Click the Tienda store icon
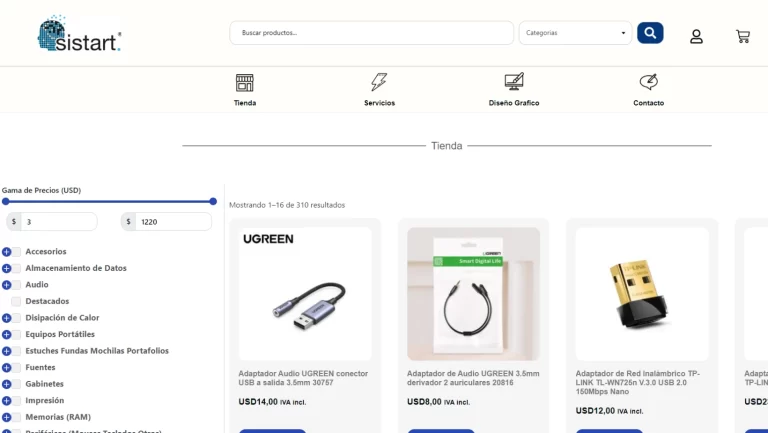Screen dimensions: 768x433 tap(244, 83)
